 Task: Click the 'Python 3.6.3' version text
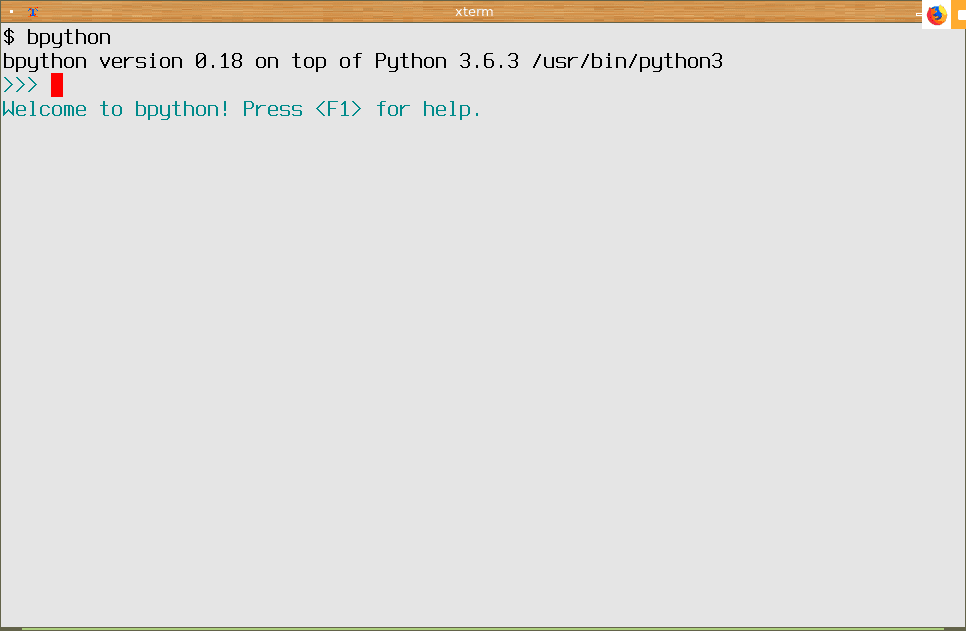tap(447, 62)
